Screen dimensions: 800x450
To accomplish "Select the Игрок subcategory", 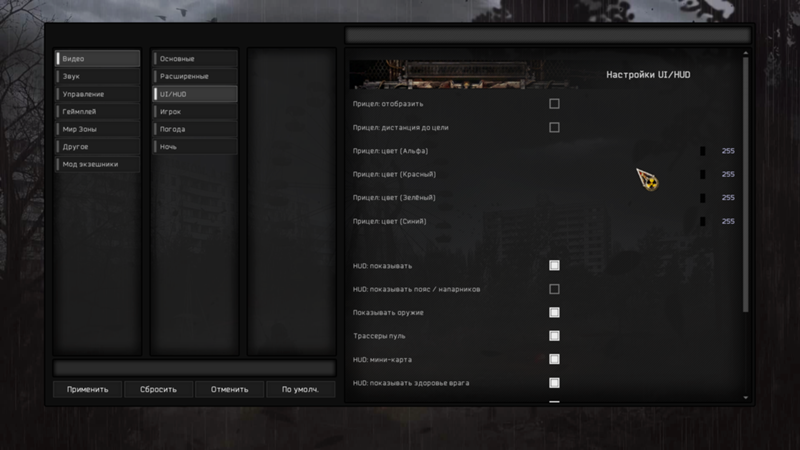I will coord(194,112).
